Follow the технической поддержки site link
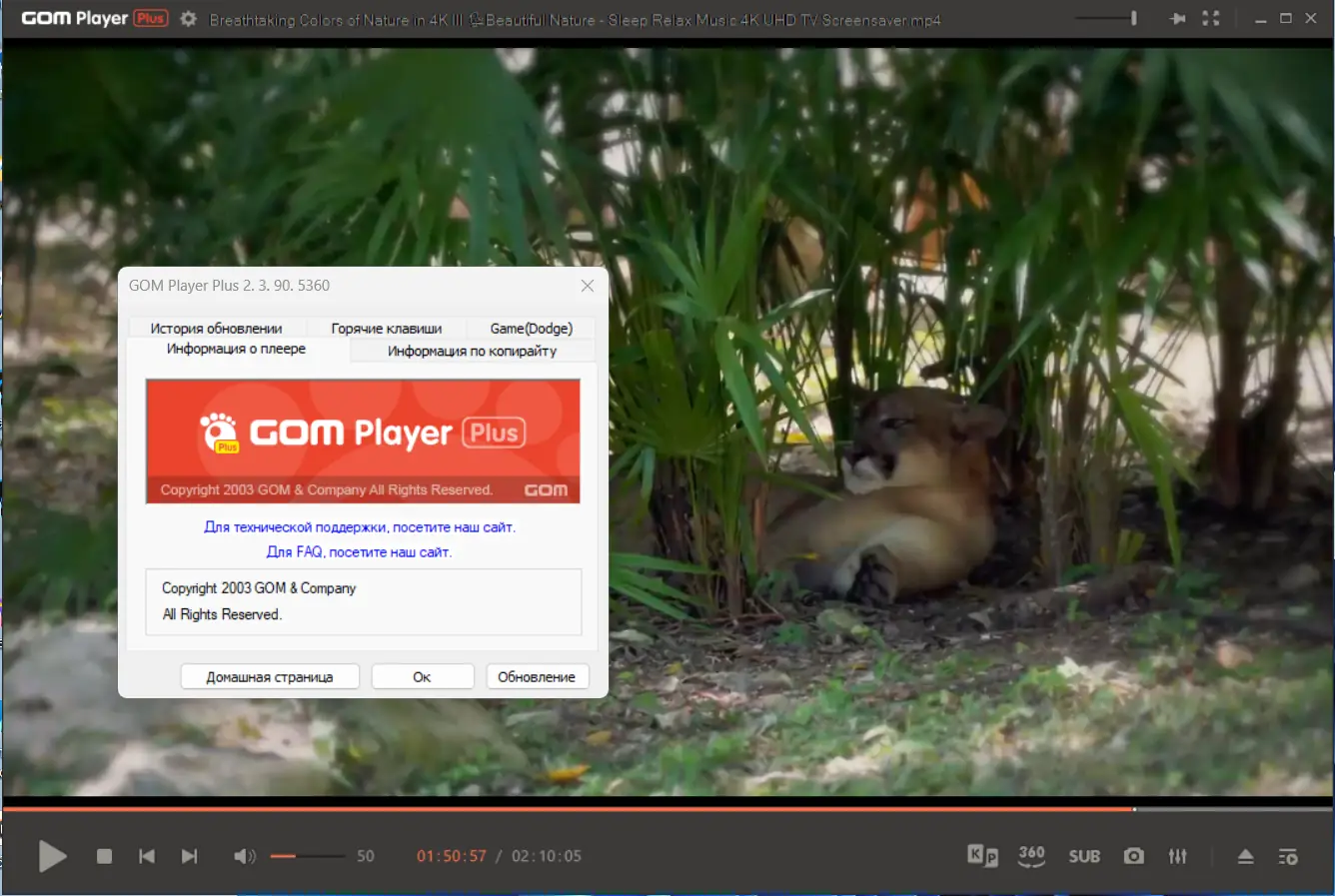1335x896 pixels. click(360, 526)
